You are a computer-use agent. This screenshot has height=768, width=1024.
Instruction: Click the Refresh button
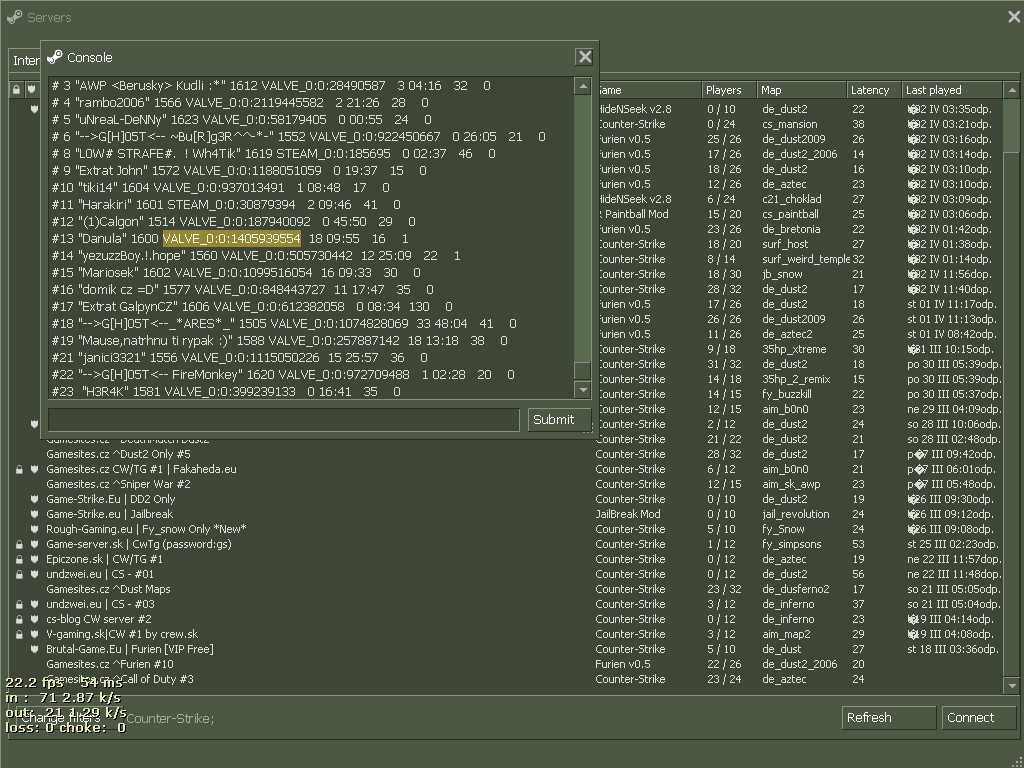pyautogui.click(x=889, y=717)
